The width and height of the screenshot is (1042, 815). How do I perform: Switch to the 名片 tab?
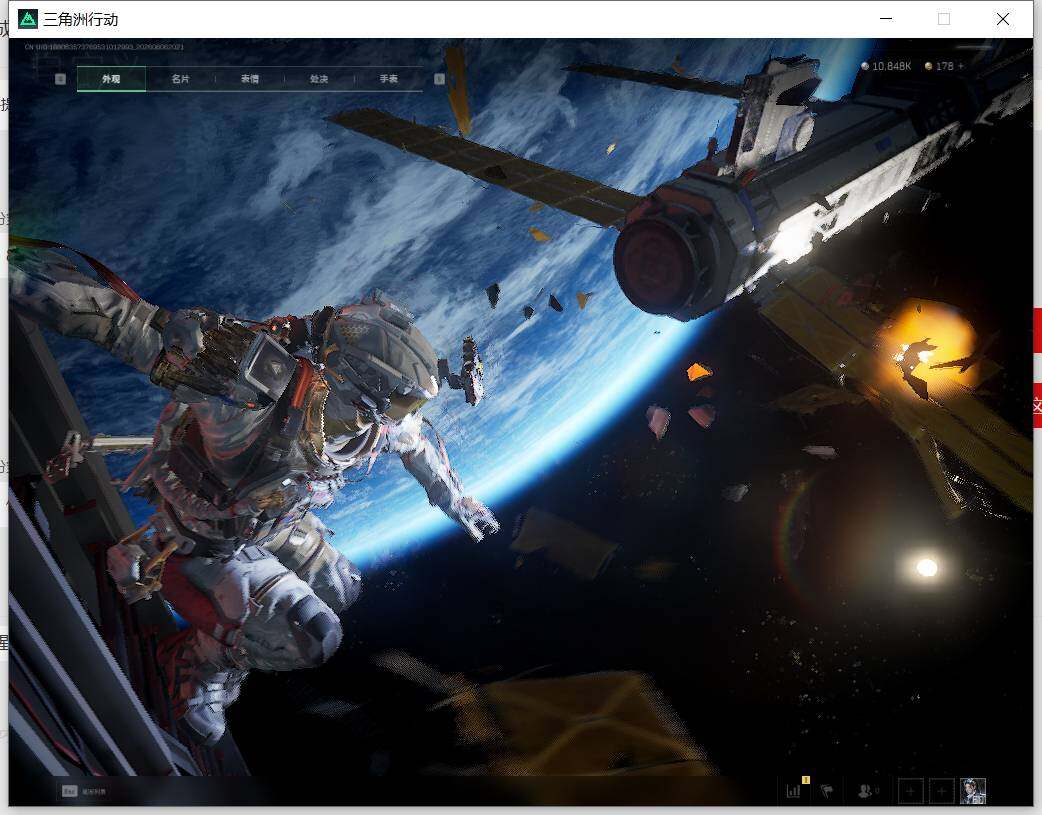(180, 78)
